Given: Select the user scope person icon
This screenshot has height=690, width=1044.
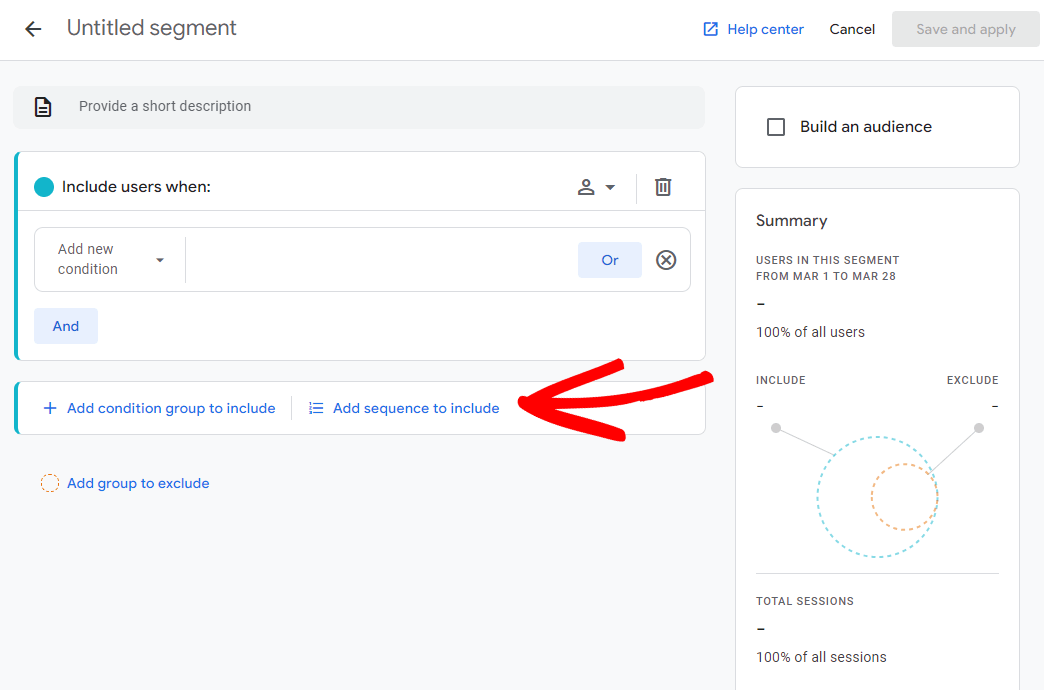Looking at the screenshot, I should [588, 186].
